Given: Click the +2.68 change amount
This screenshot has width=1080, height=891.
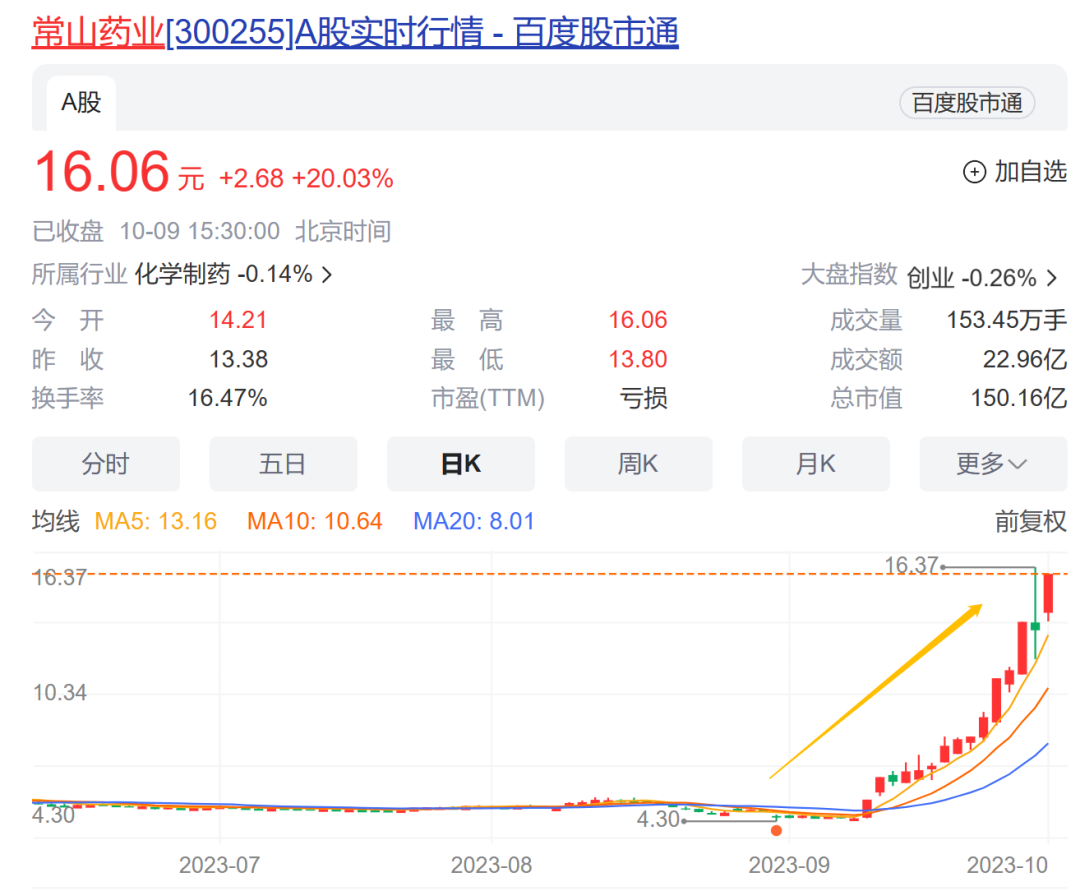Looking at the screenshot, I should point(251,178).
